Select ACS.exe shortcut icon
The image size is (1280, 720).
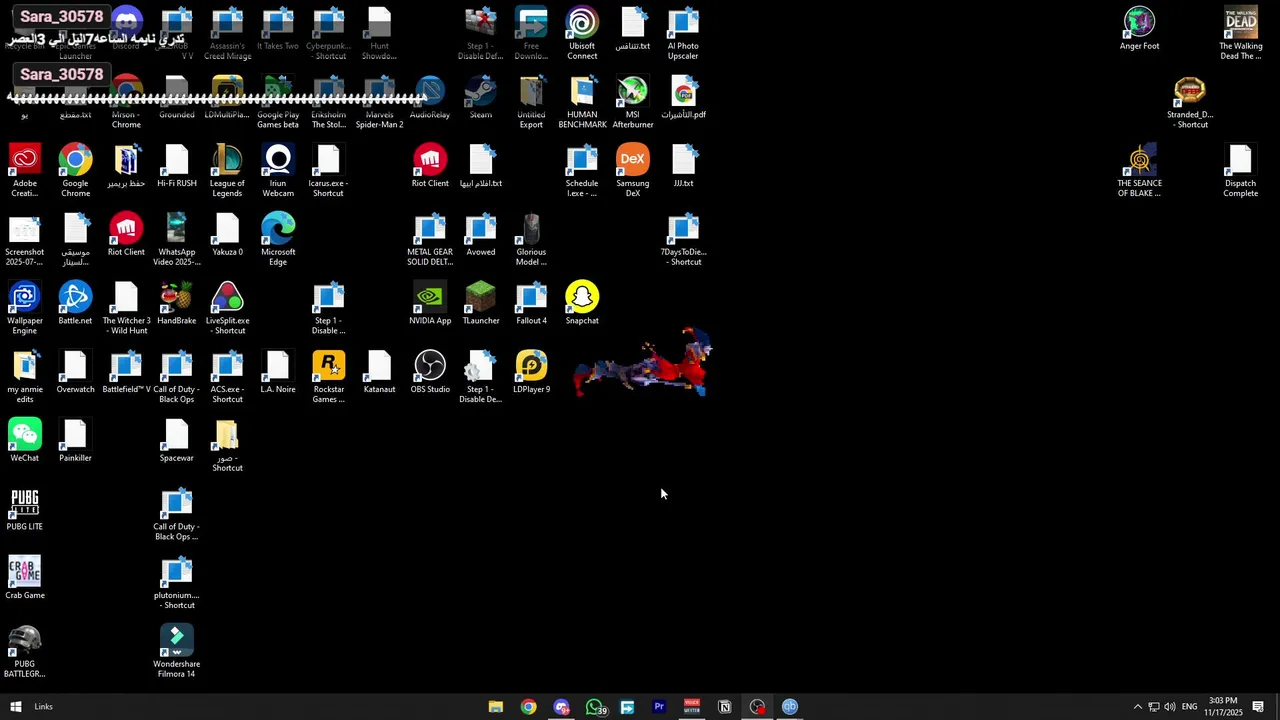pyautogui.click(x=227, y=377)
